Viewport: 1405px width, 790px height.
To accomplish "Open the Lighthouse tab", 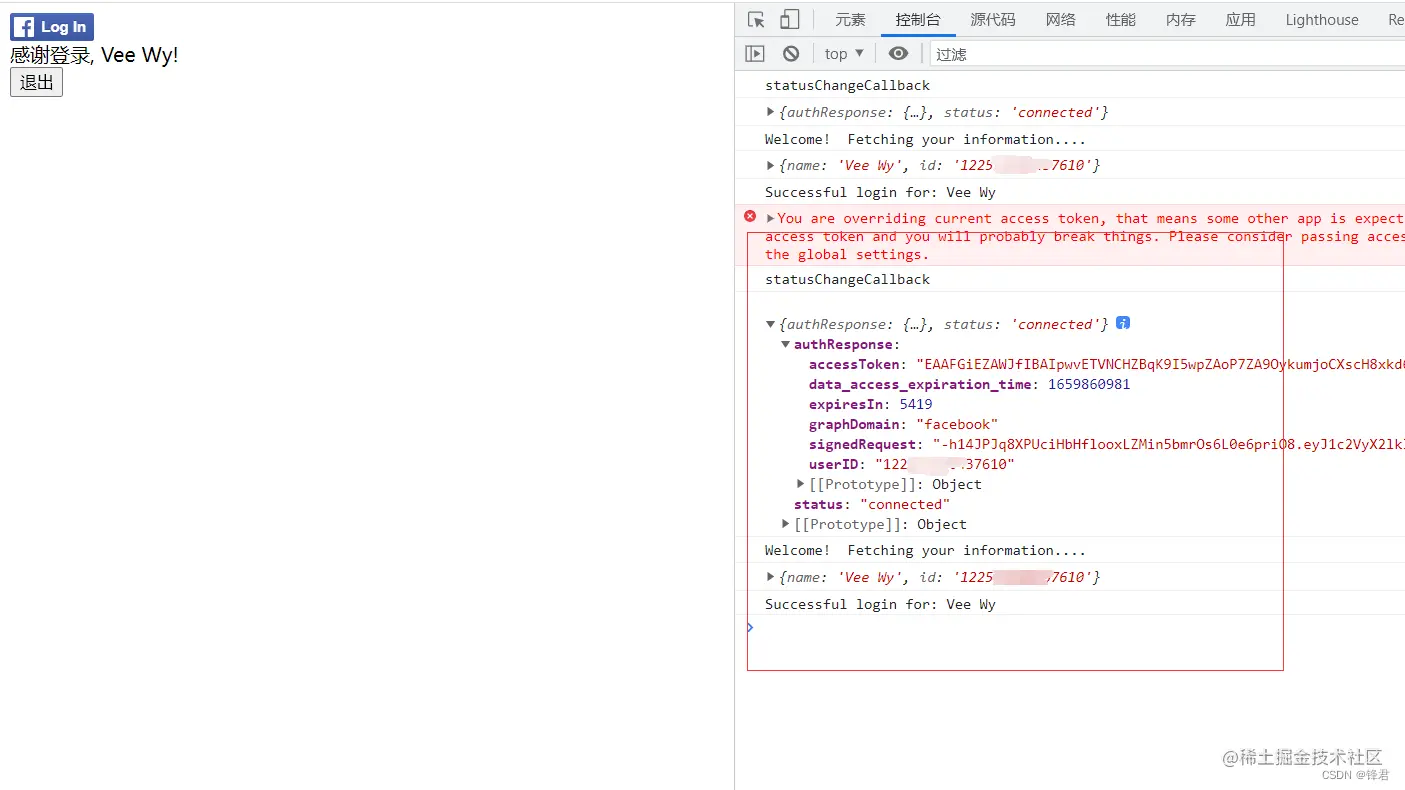I will pyautogui.click(x=1322, y=19).
